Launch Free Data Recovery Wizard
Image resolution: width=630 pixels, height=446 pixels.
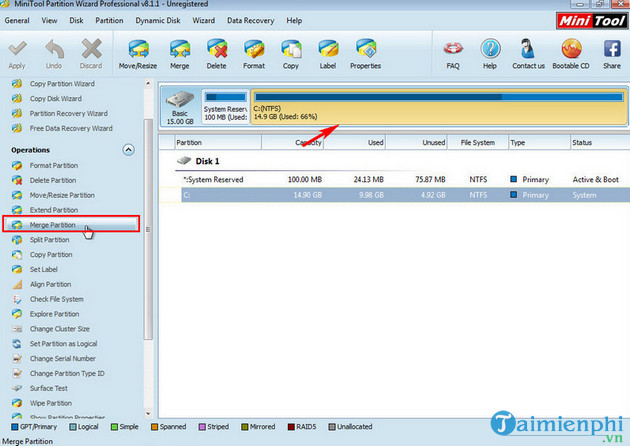[x=71, y=128]
